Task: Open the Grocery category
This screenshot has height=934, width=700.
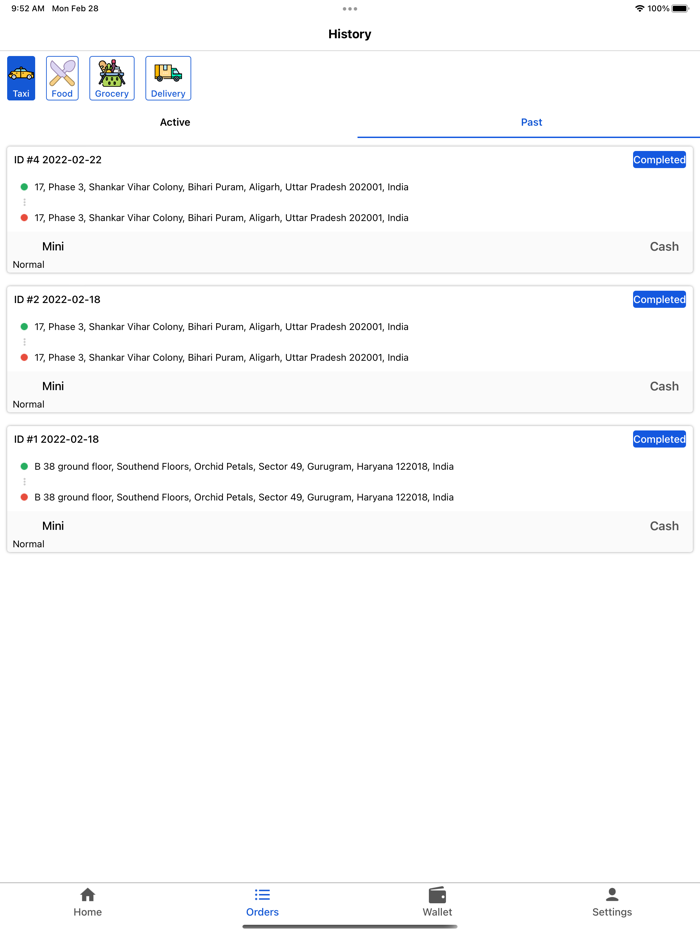Action: coord(112,78)
